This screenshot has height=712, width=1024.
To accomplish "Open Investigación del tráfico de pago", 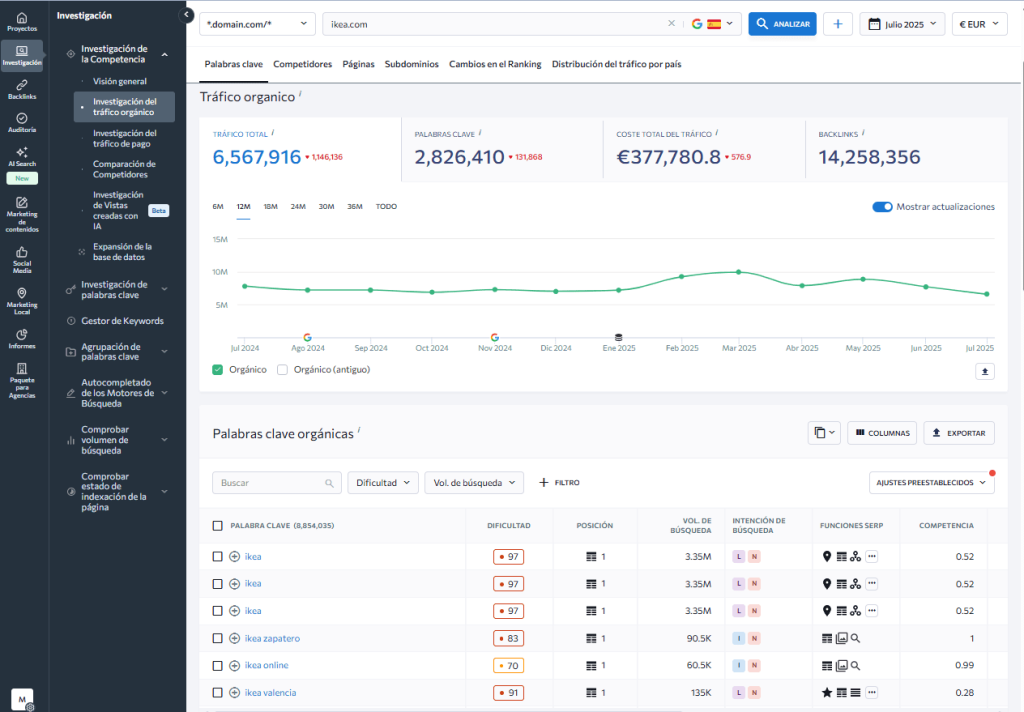I will [x=125, y=138].
